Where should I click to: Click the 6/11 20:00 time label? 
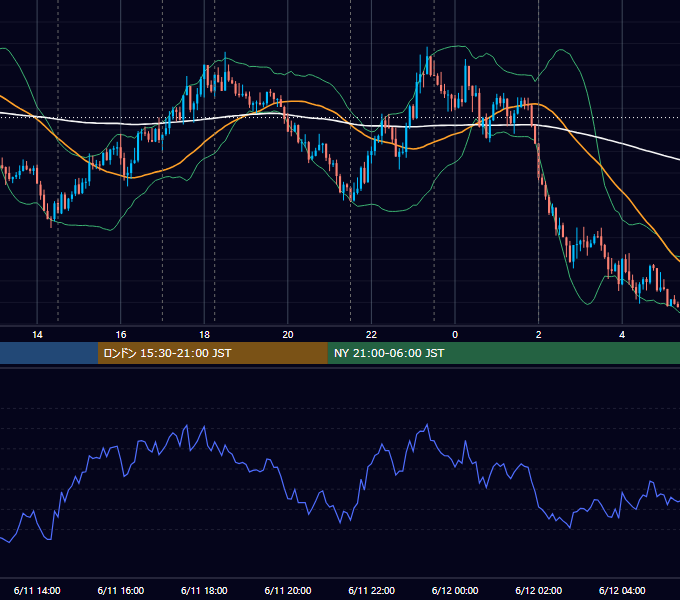point(288,590)
